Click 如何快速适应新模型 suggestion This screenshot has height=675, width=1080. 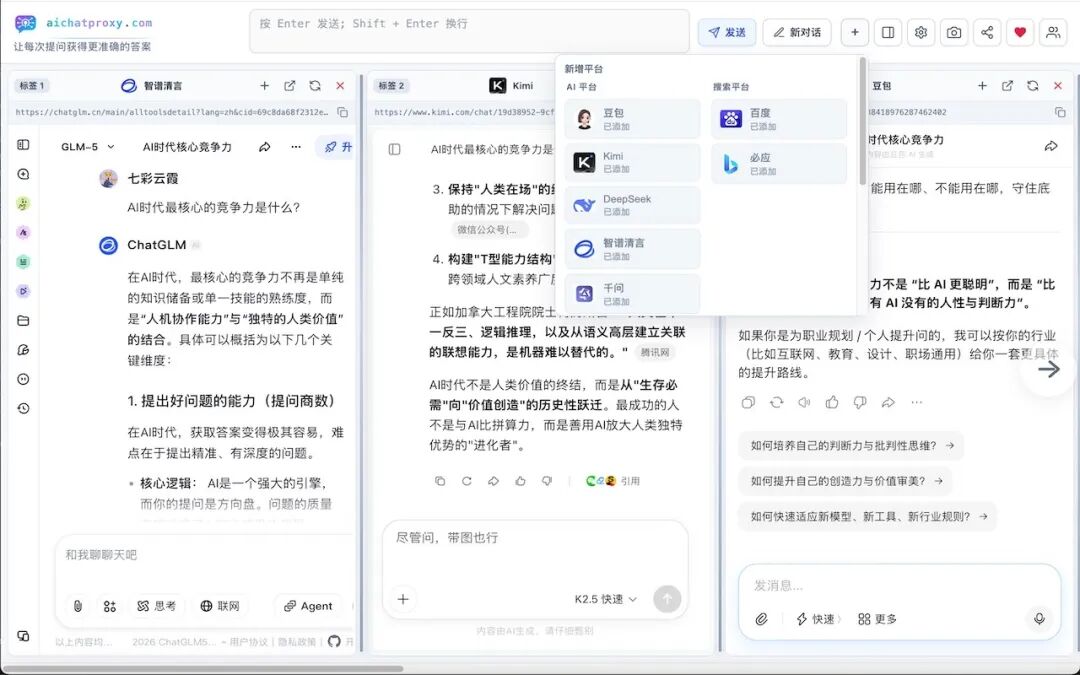[868, 517]
